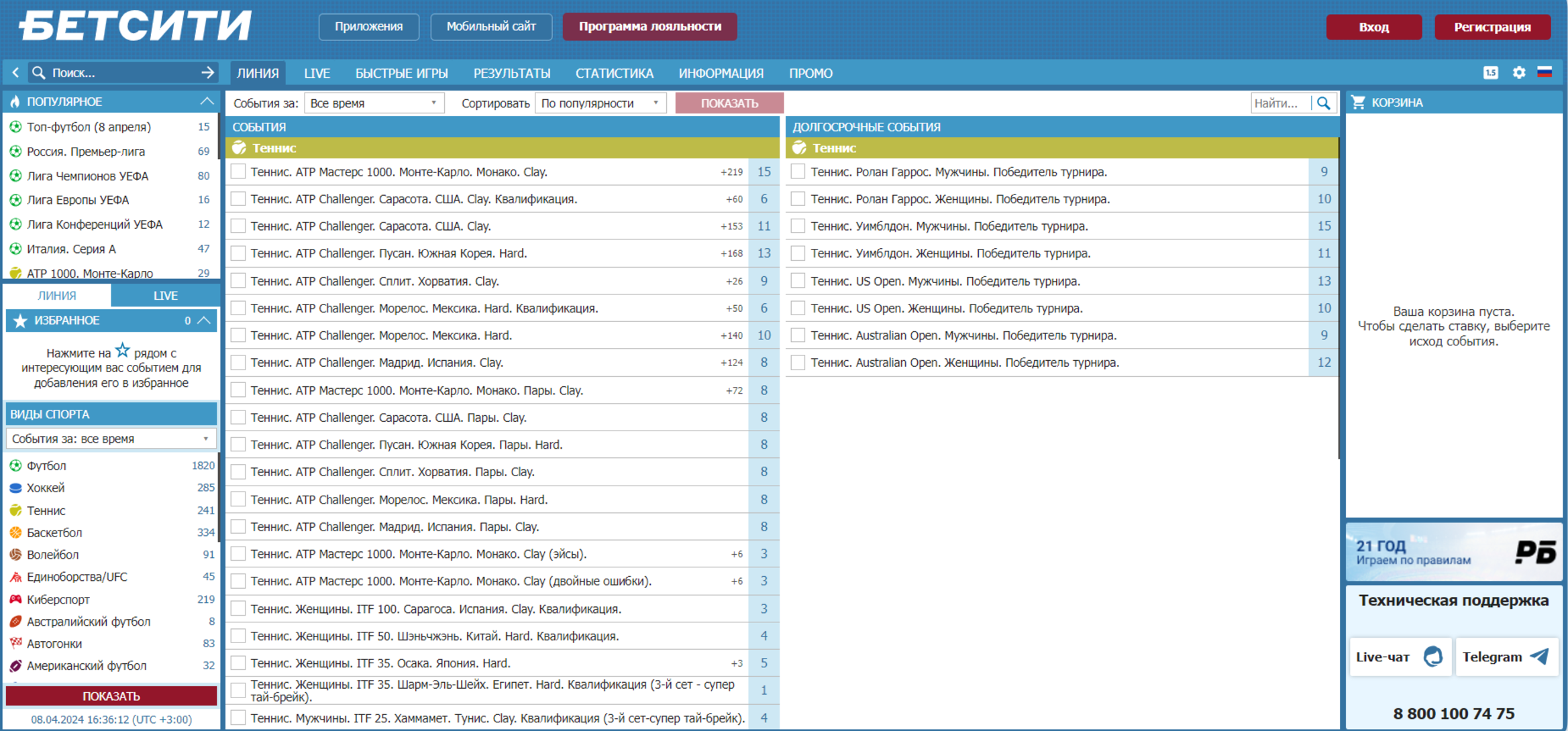The width and height of the screenshot is (1568, 731).
Task: Open Результаты menu
Action: (512, 73)
